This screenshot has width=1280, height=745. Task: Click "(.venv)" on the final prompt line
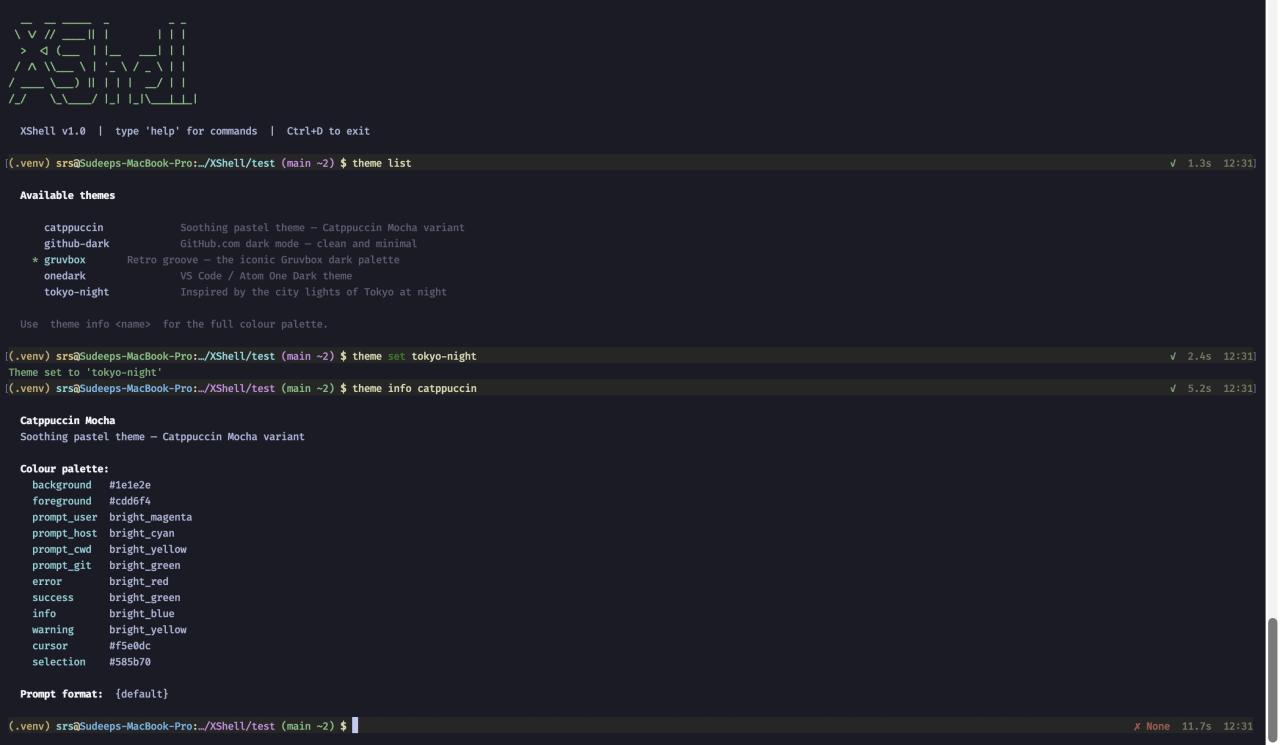[x=29, y=726]
